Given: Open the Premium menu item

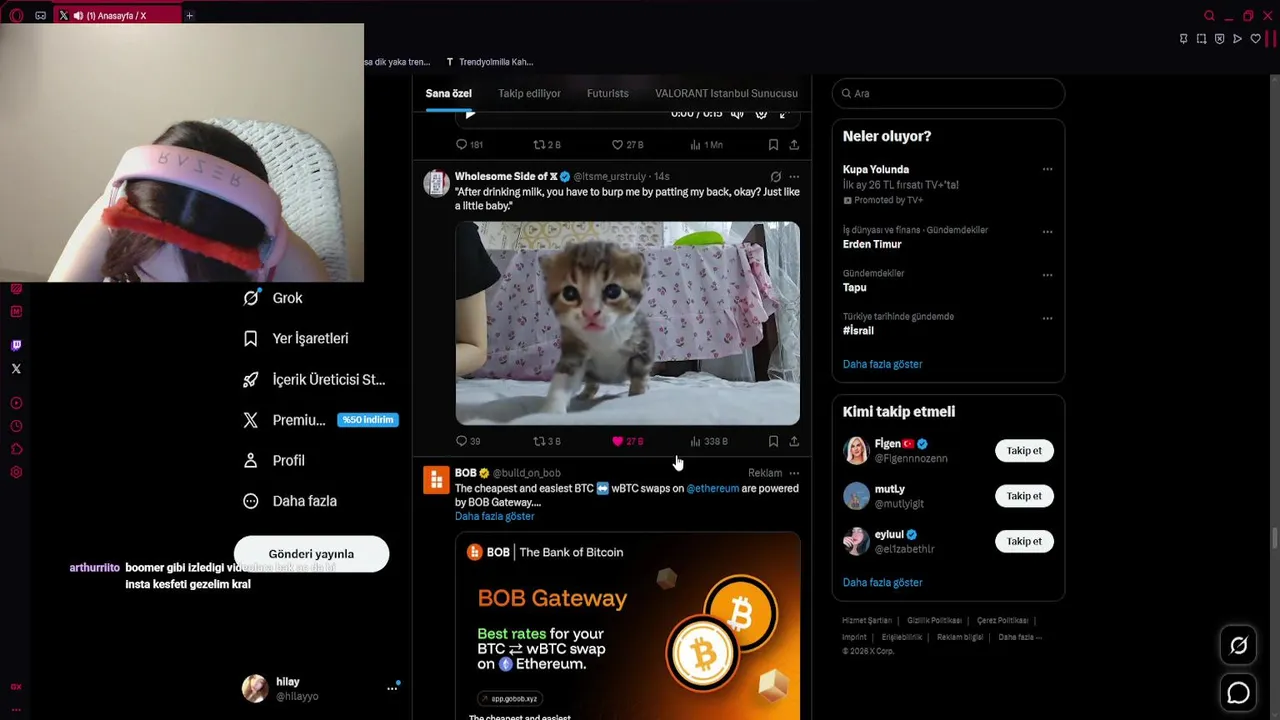Looking at the screenshot, I should [x=321, y=420].
